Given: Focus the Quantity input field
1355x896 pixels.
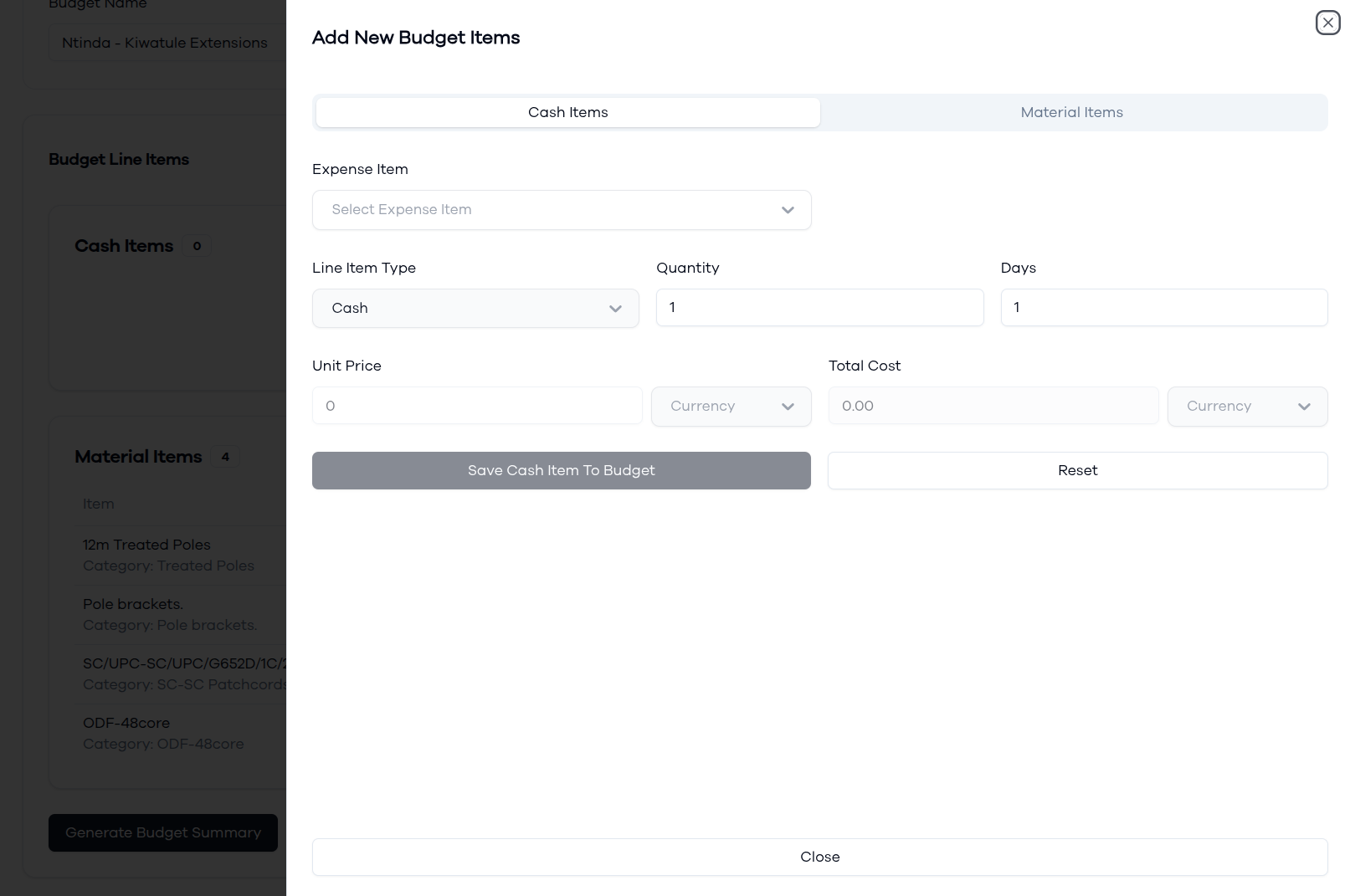Looking at the screenshot, I should [819, 308].
